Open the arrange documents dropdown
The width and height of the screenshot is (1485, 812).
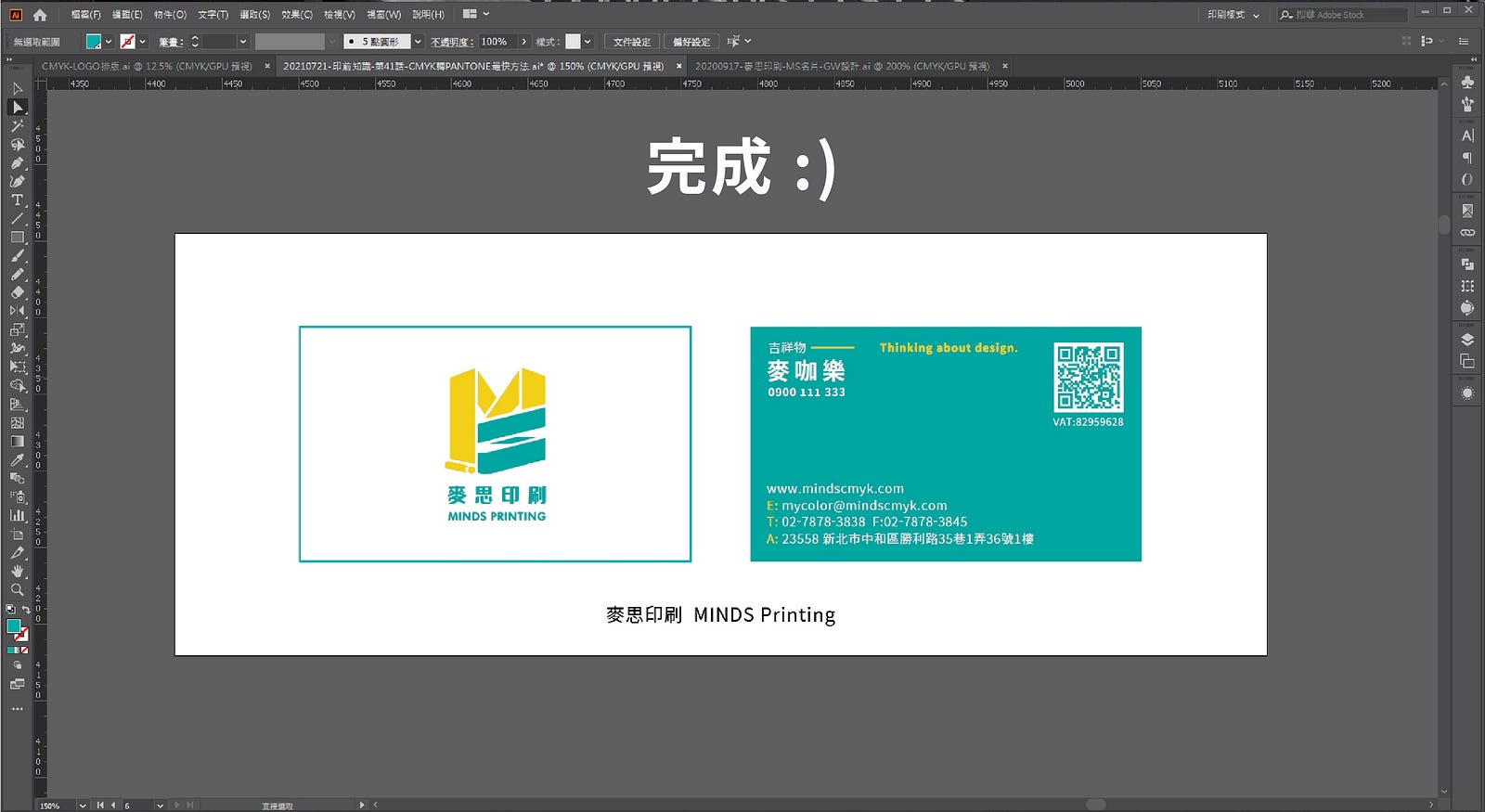(476, 14)
